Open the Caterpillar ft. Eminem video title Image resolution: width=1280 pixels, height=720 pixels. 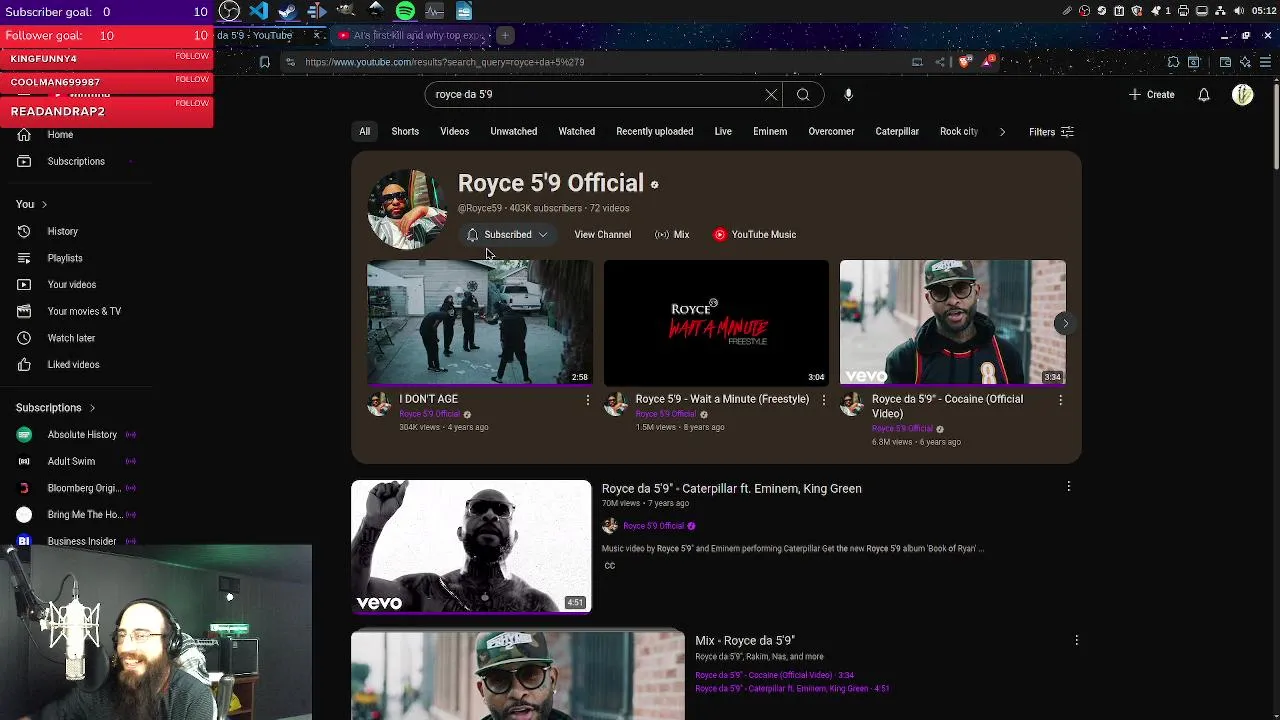click(x=731, y=489)
